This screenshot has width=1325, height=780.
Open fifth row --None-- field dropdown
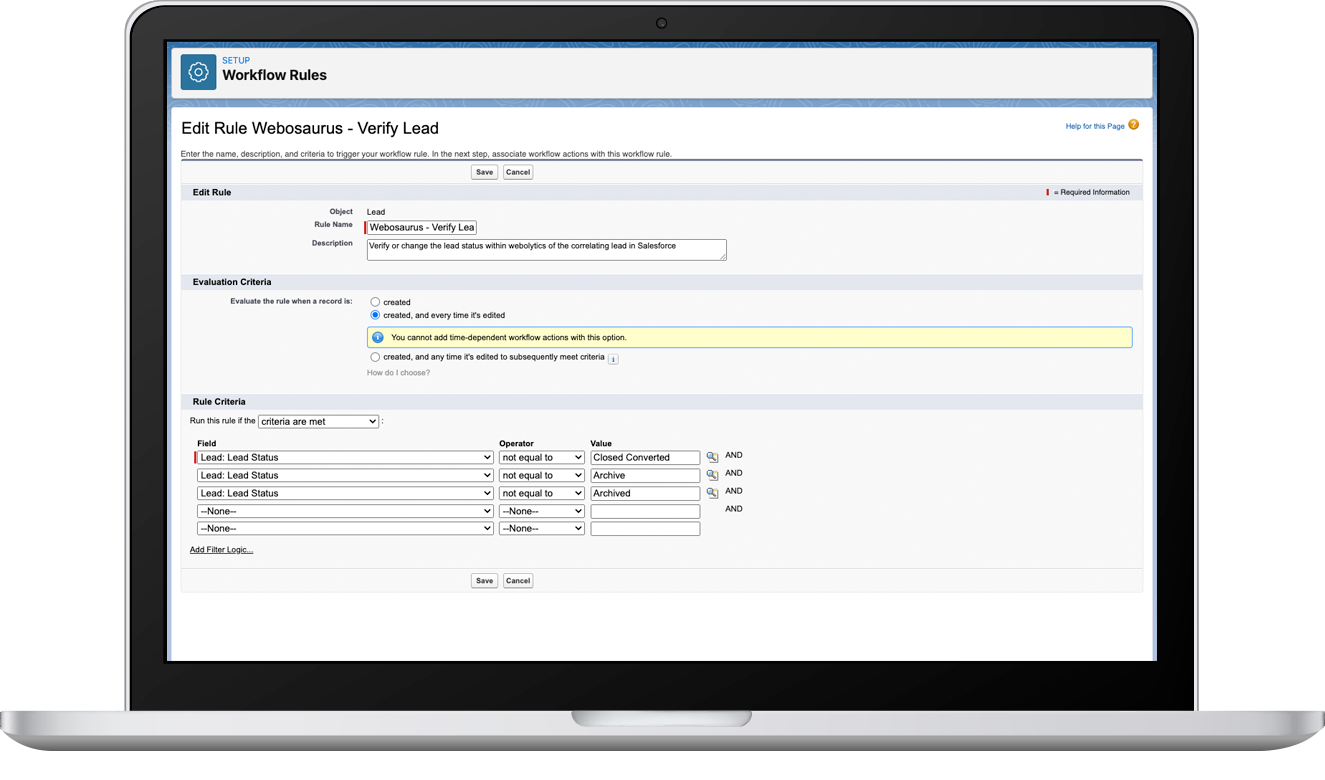click(x=345, y=528)
